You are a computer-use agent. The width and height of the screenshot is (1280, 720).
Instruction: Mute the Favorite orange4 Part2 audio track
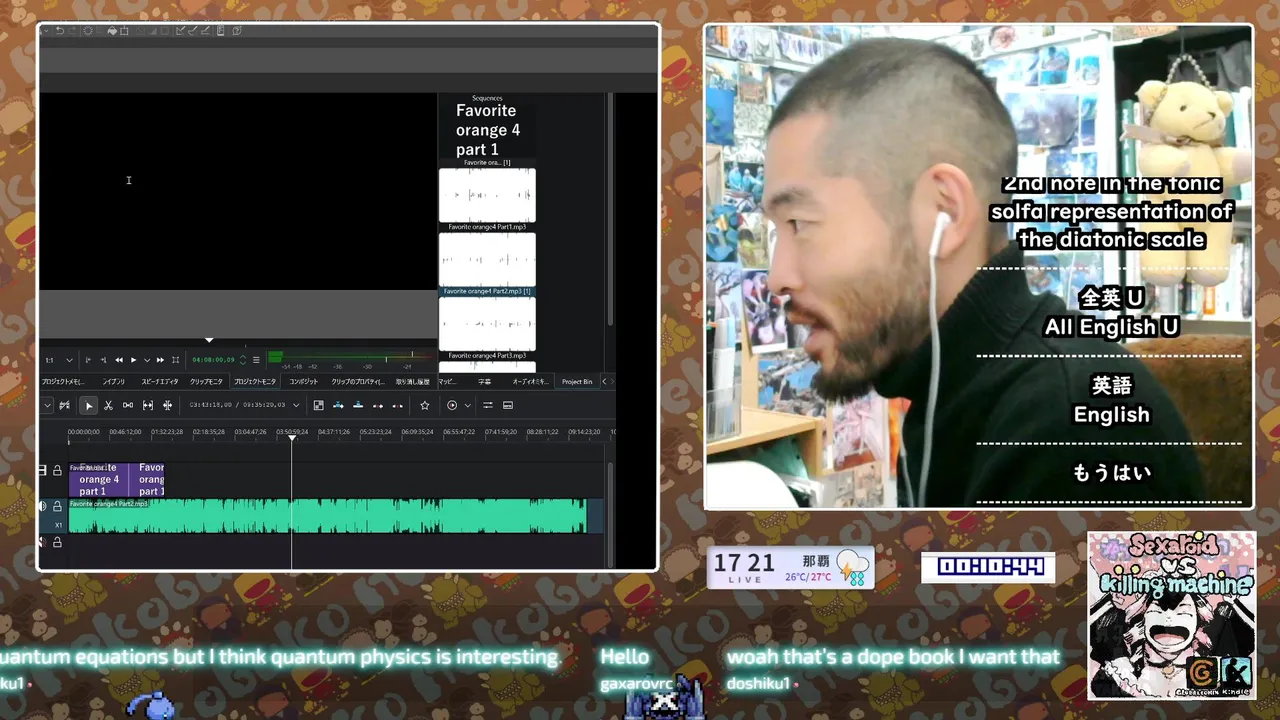point(43,507)
